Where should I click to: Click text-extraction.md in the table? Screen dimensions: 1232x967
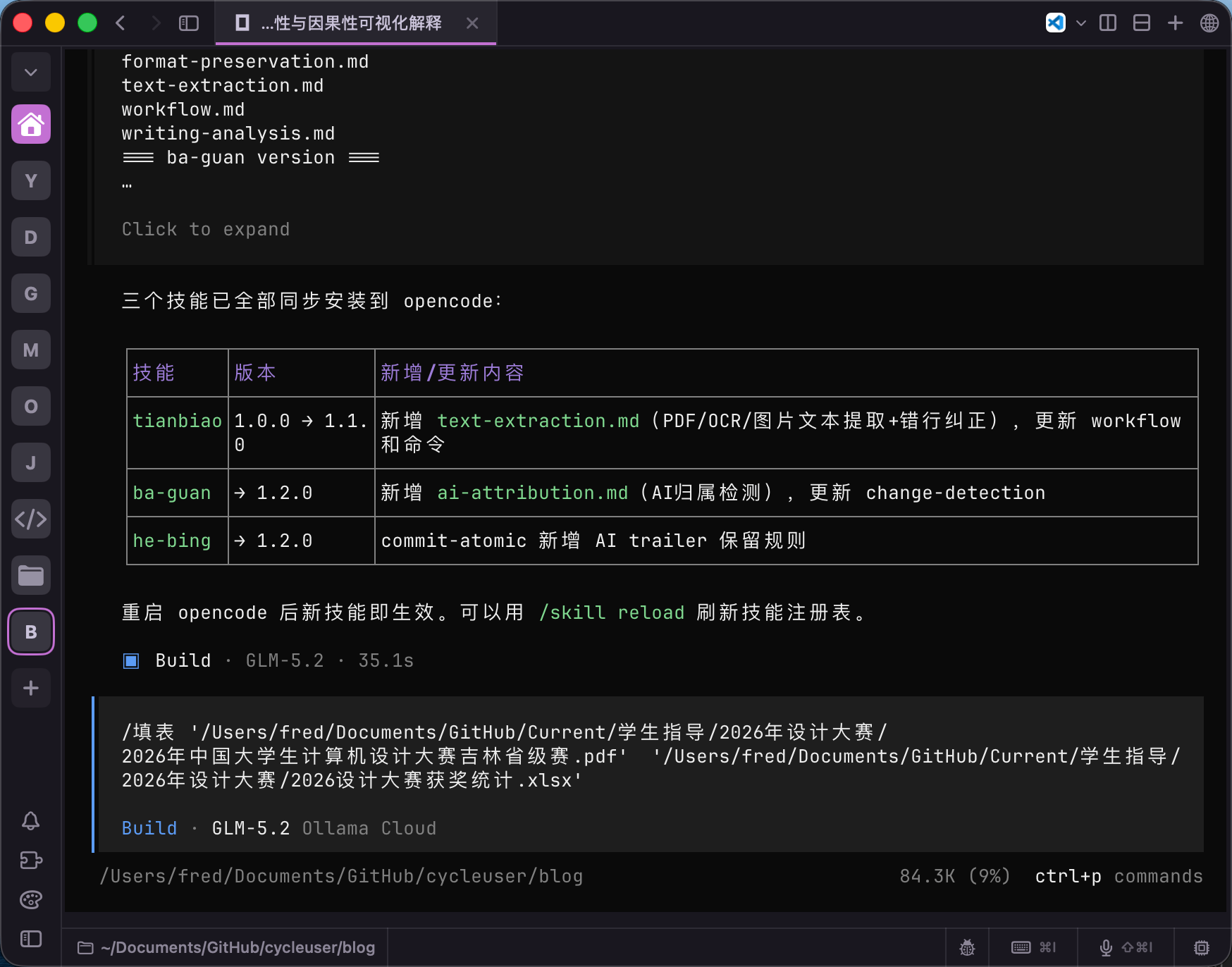click(x=538, y=421)
